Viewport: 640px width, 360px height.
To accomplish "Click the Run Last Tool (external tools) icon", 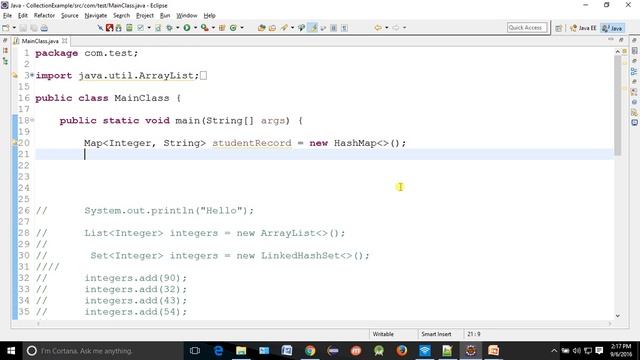I will coord(204,28).
